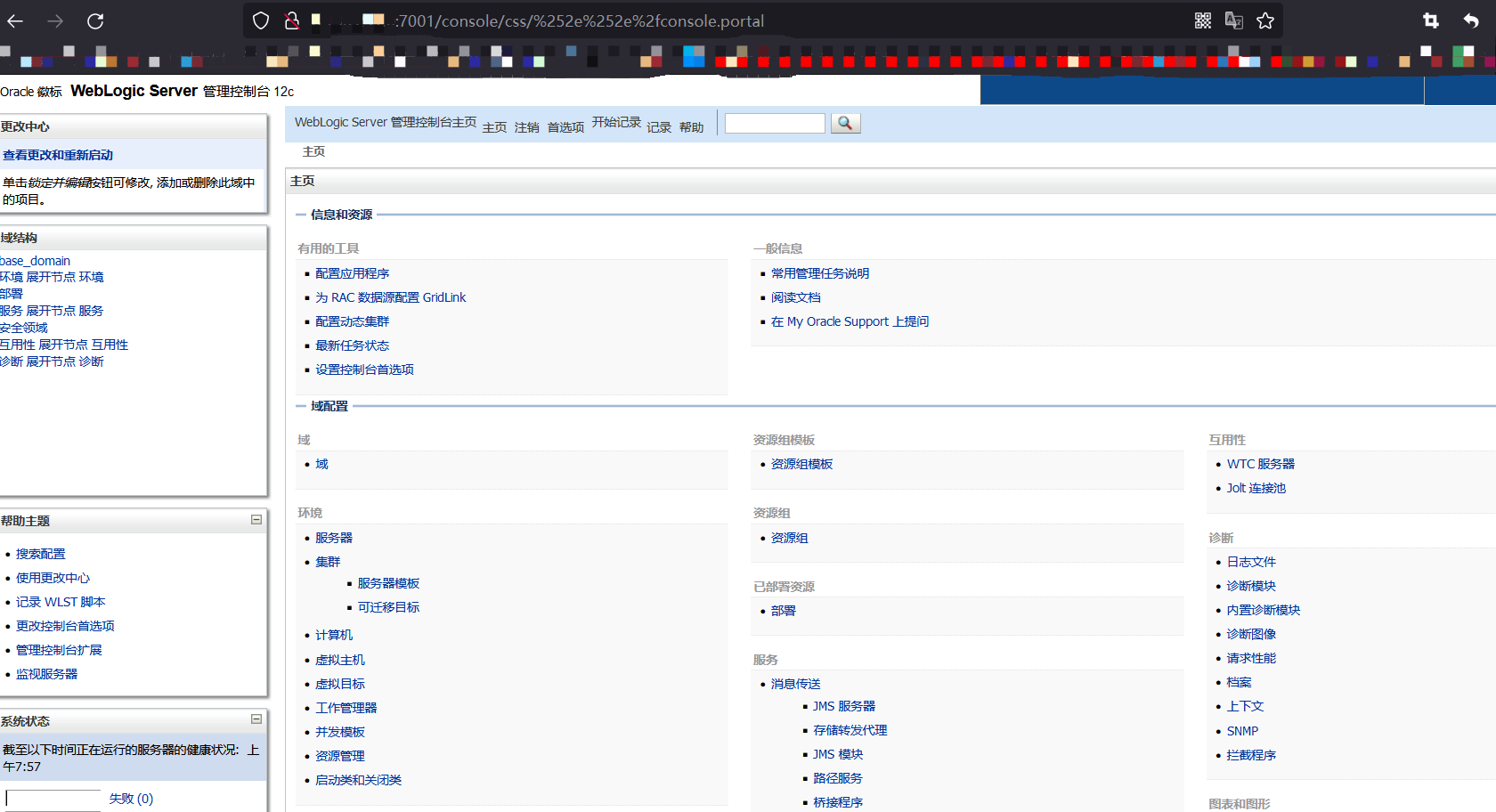Open WTC 服务器 link
Image resolution: width=1496 pixels, height=812 pixels.
pyautogui.click(x=1261, y=464)
